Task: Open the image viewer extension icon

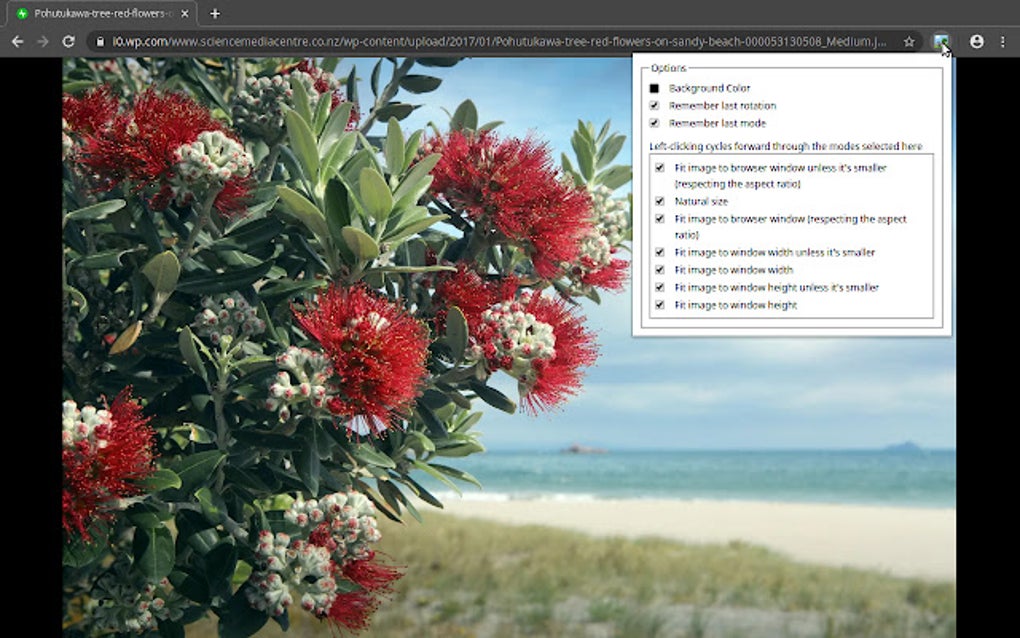Action: click(x=940, y=41)
